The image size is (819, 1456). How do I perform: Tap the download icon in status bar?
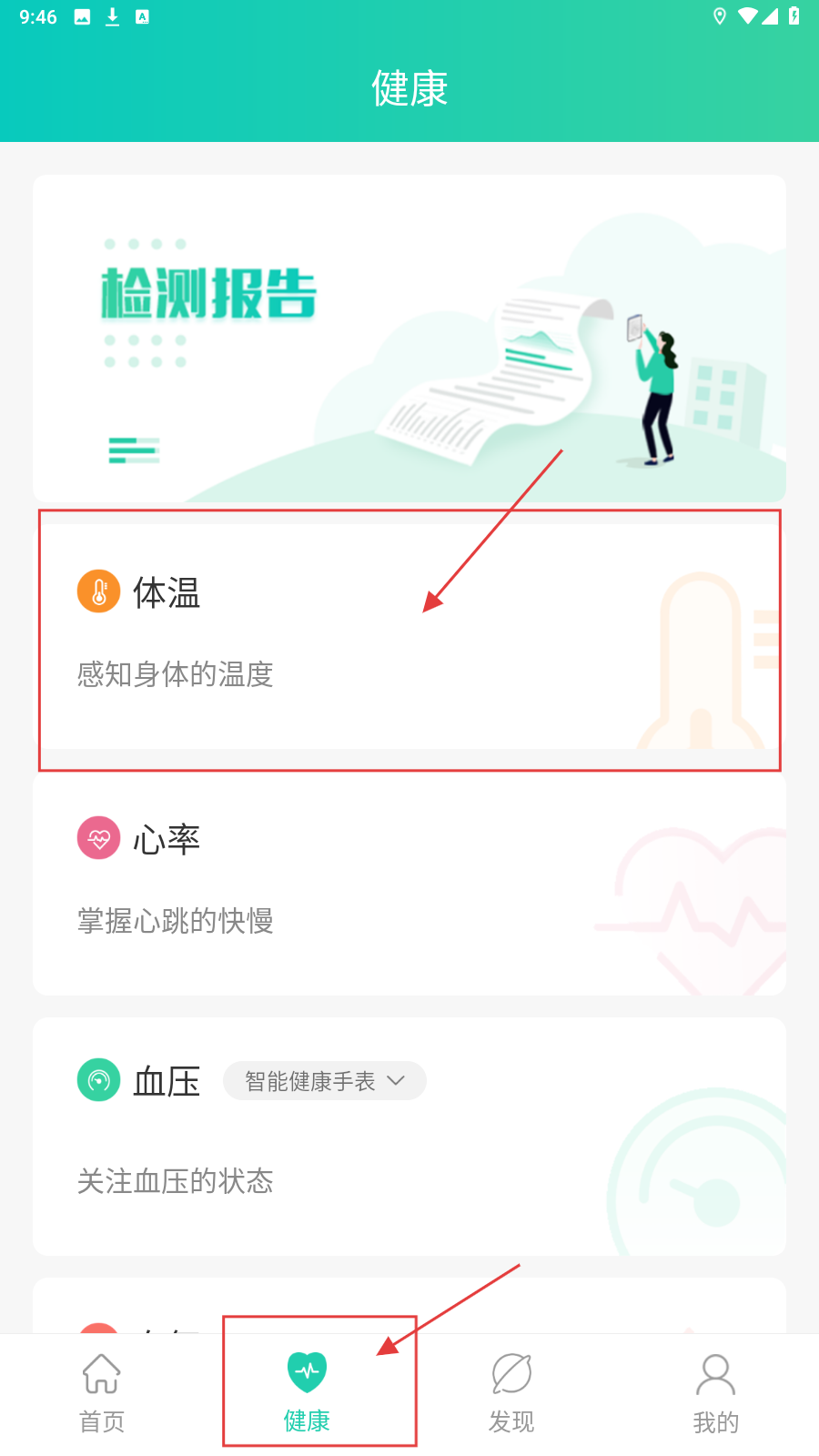[113, 16]
